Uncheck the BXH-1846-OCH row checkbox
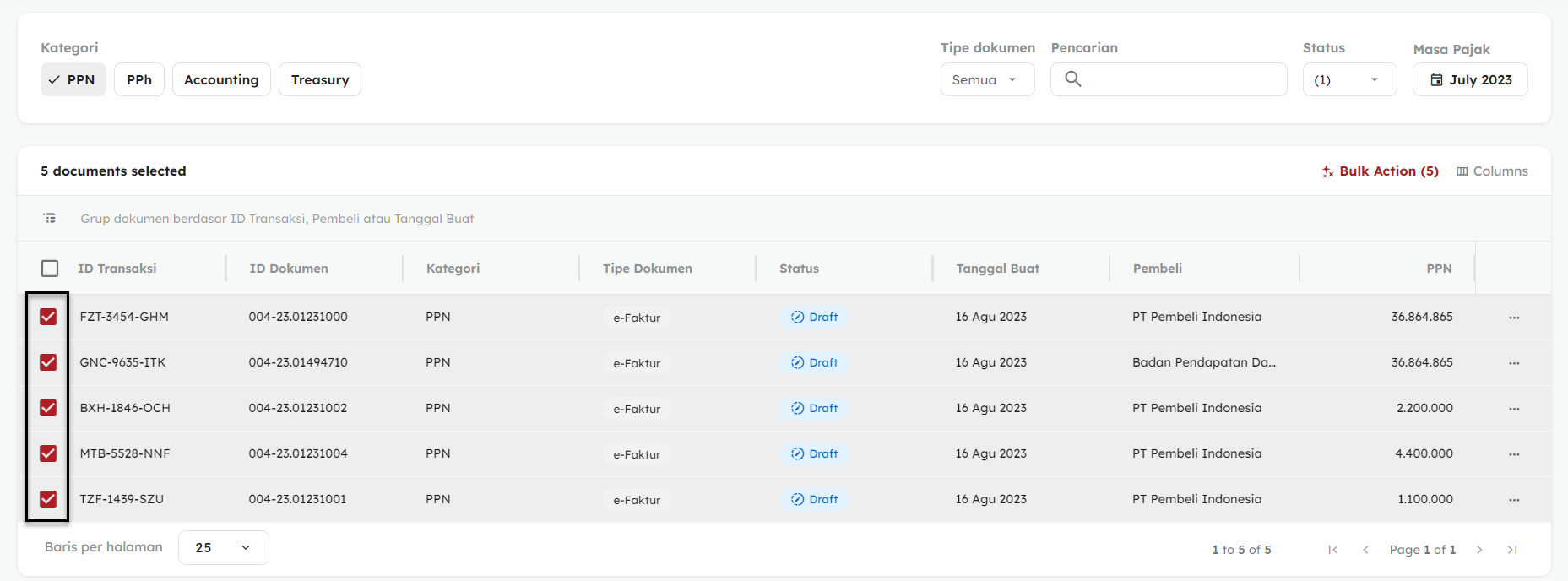Image resolution: width=1568 pixels, height=581 pixels. [x=48, y=408]
